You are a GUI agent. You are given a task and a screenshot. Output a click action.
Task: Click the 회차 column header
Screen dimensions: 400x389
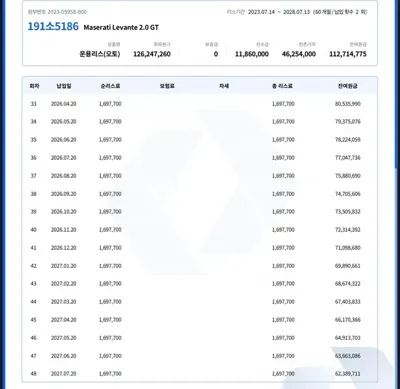click(35, 86)
